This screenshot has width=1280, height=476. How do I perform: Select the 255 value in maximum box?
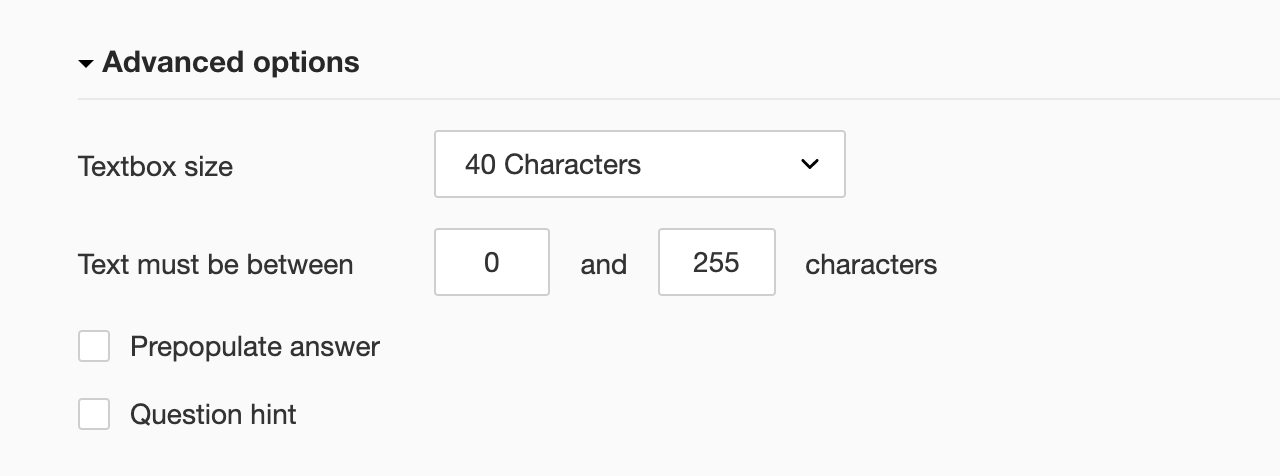(716, 262)
